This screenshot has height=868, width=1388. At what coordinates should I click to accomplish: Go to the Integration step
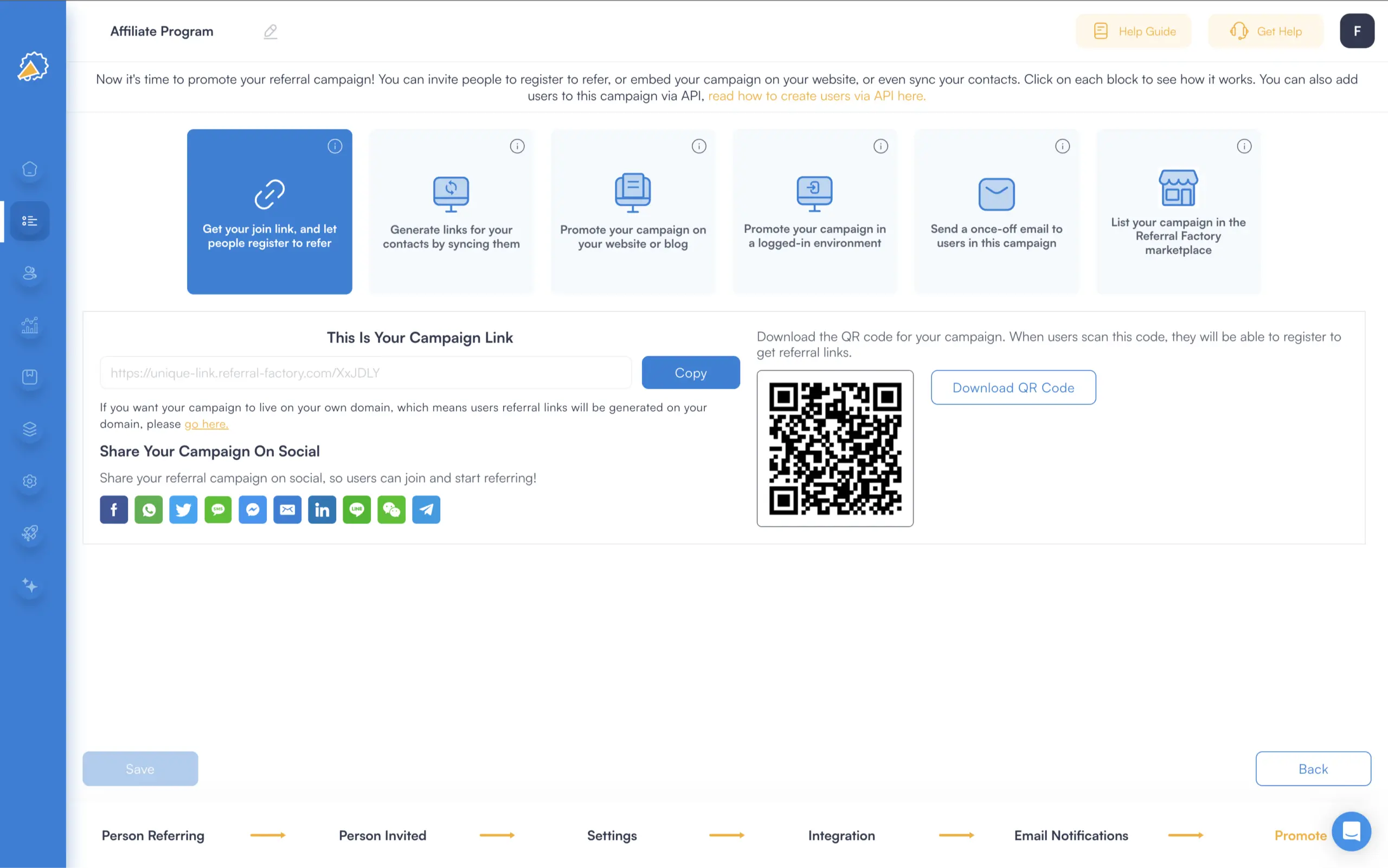tap(841, 836)
